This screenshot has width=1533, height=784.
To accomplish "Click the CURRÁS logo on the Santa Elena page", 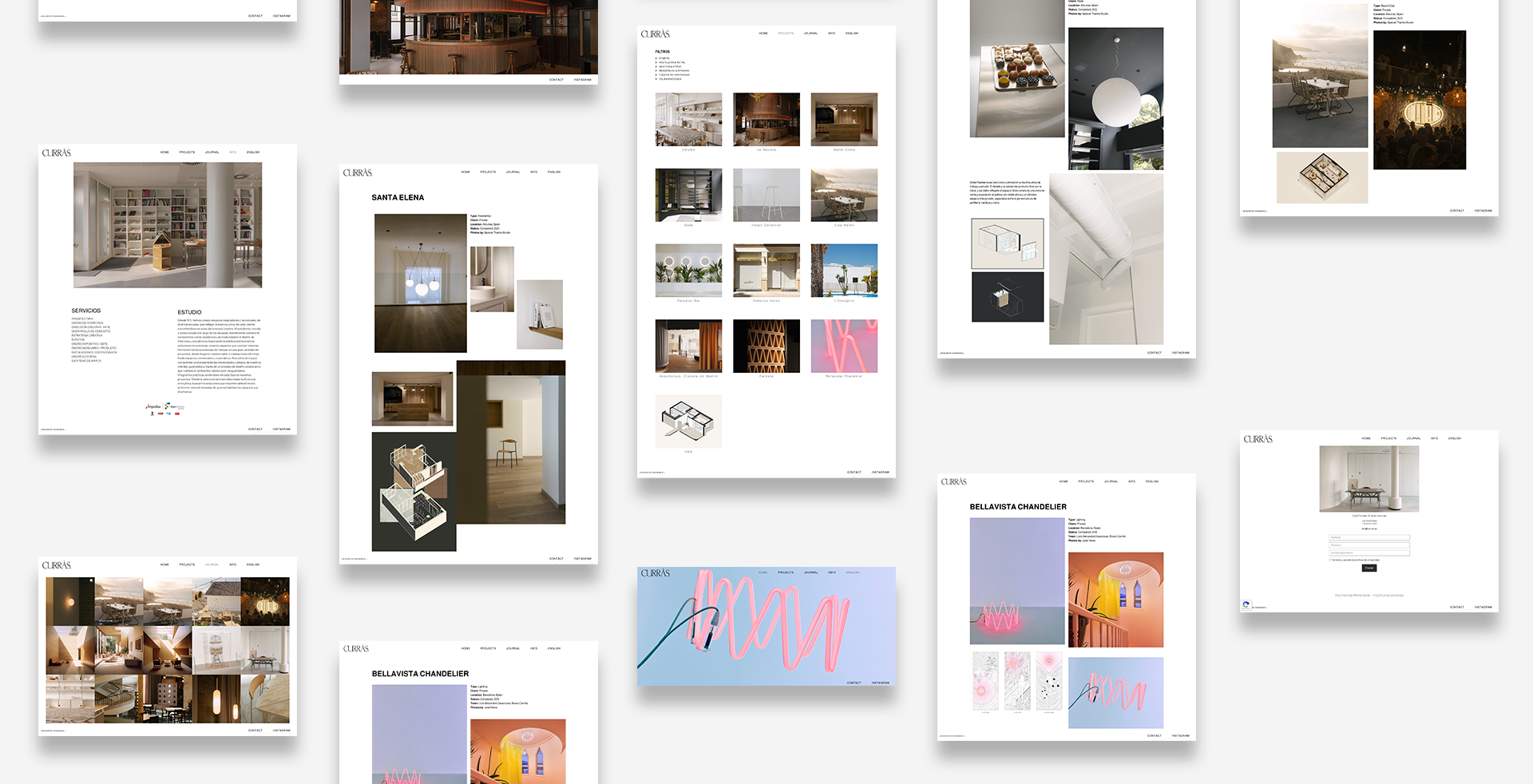I will (357, 173).
